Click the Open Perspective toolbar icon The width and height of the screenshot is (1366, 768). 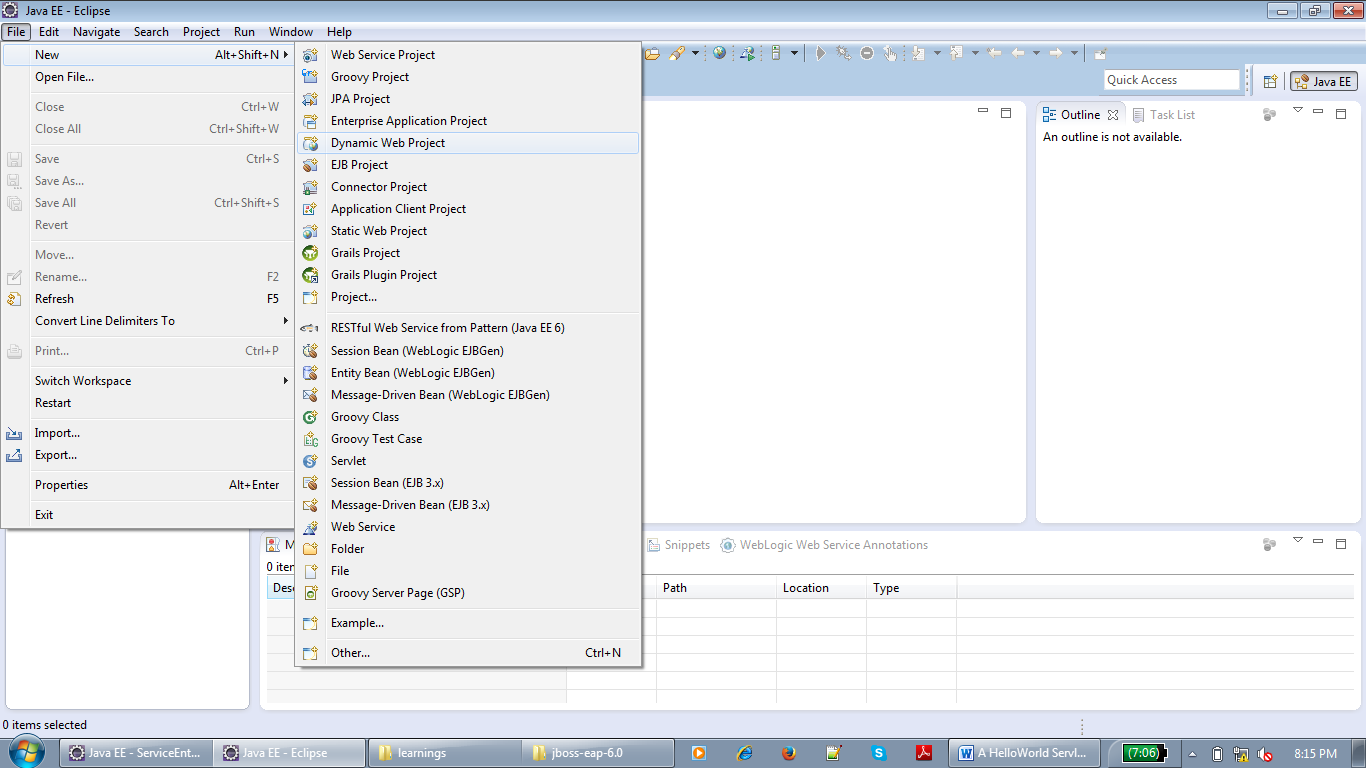click(x=1270, y=82)
